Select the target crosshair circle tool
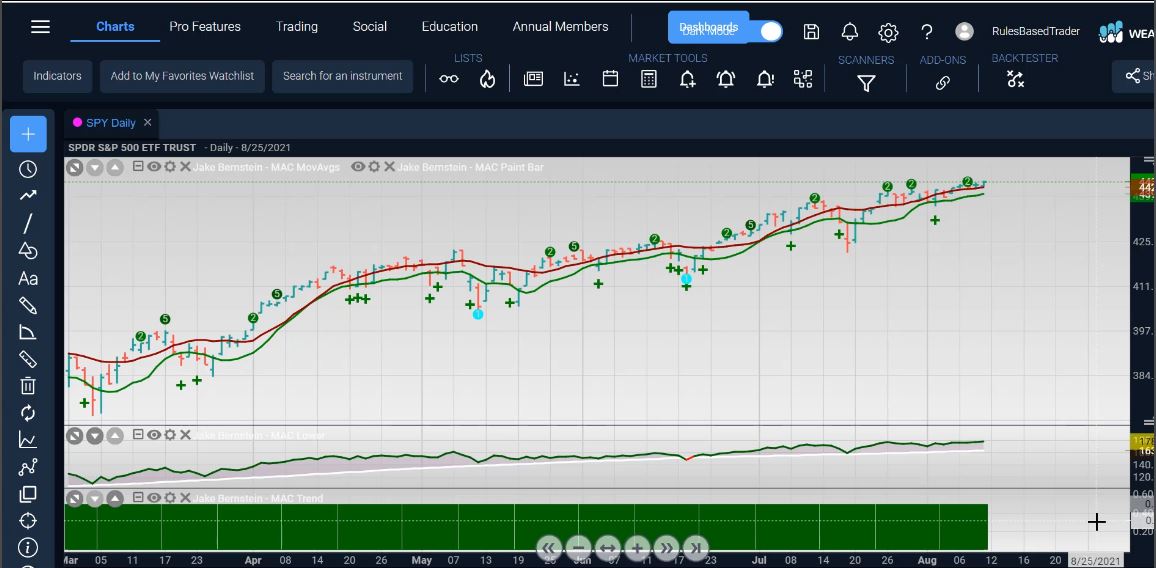Image resolution: width=1156 pixels, height=568 pixels. pos(28,521)
